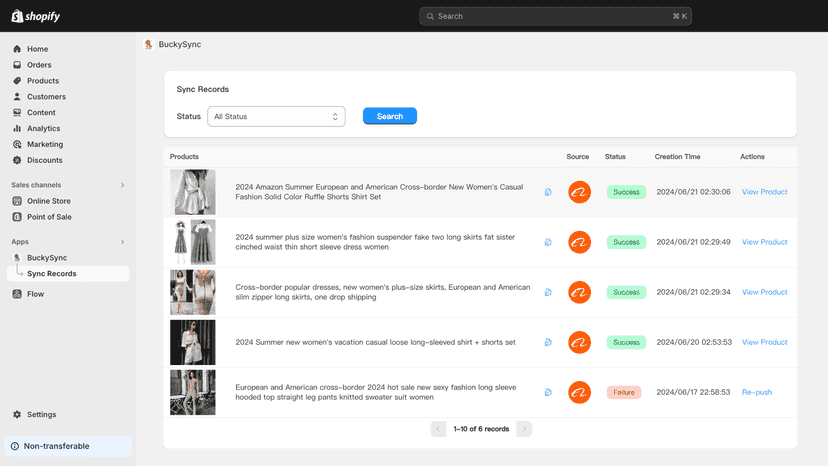This screenshot has width=828, height=466.
Task: Open Settings gear icon in sidebar
Action: point(17,414)
